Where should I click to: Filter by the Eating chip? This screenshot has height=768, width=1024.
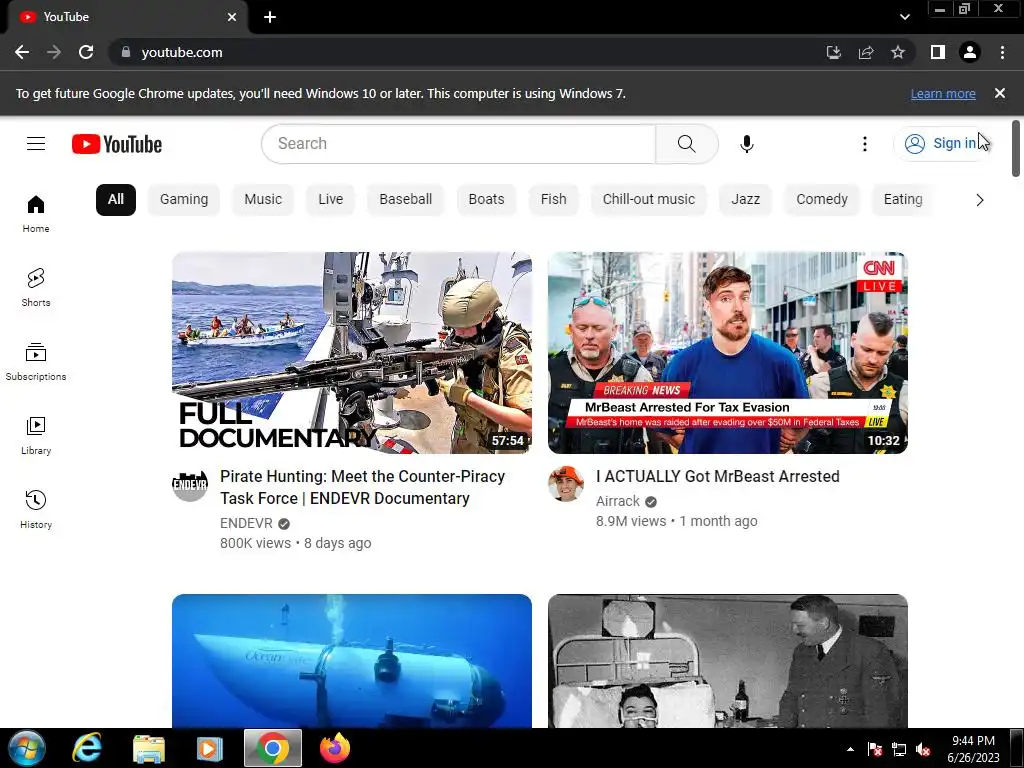pyautogui.click(x=903, y=200)
